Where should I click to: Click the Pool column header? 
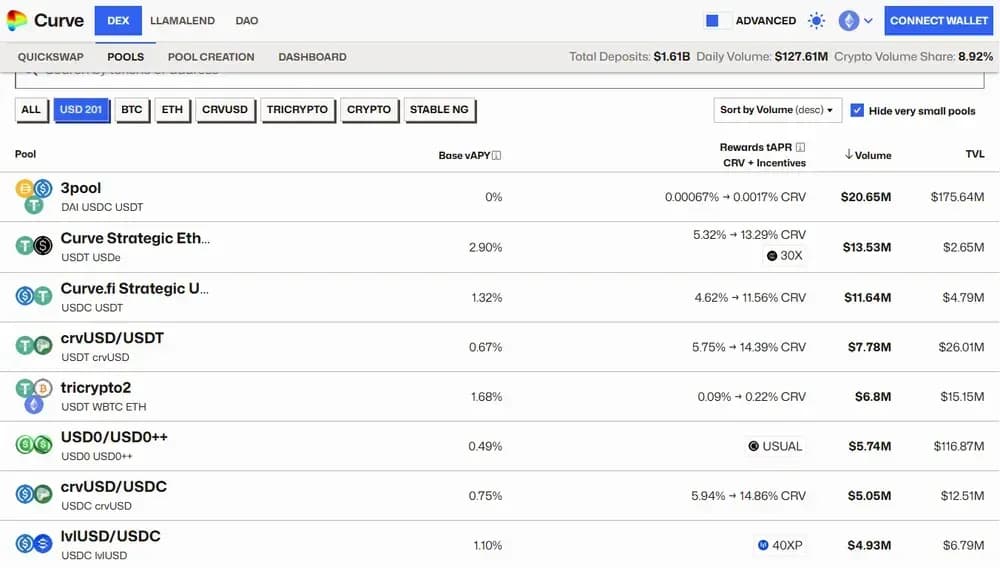click(26, 154)
